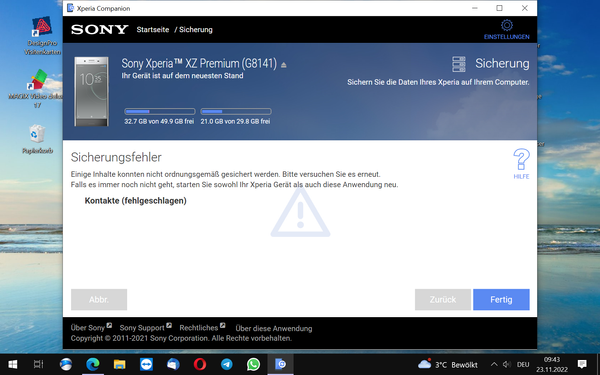Click the internal storage bar 32.7 GB
The height and width of the screenshot is (375, 600).
point(160,111)
